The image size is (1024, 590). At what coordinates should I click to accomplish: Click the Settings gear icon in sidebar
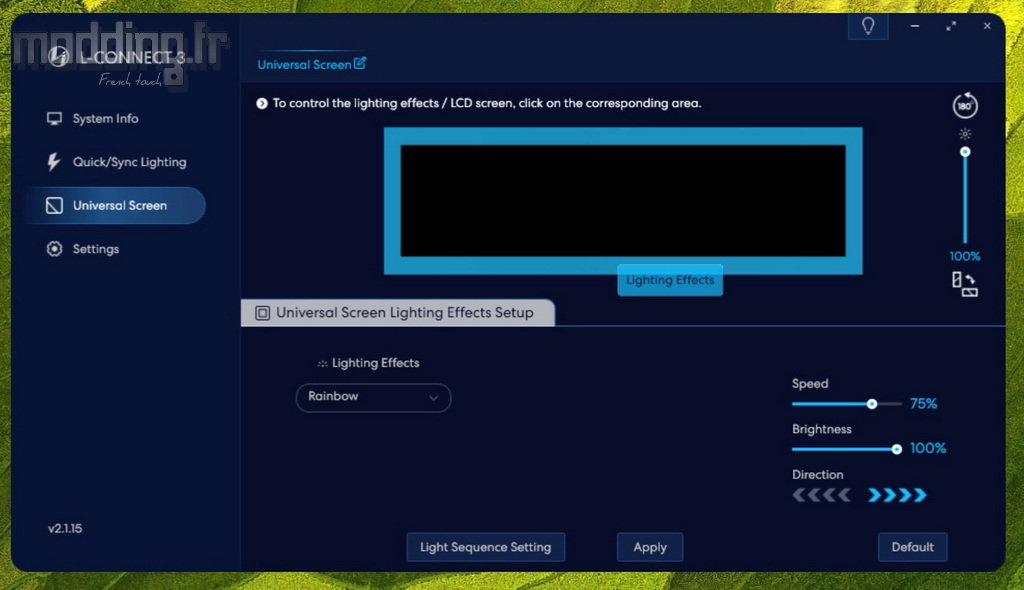pyautogui.click(x=54, y=249)
